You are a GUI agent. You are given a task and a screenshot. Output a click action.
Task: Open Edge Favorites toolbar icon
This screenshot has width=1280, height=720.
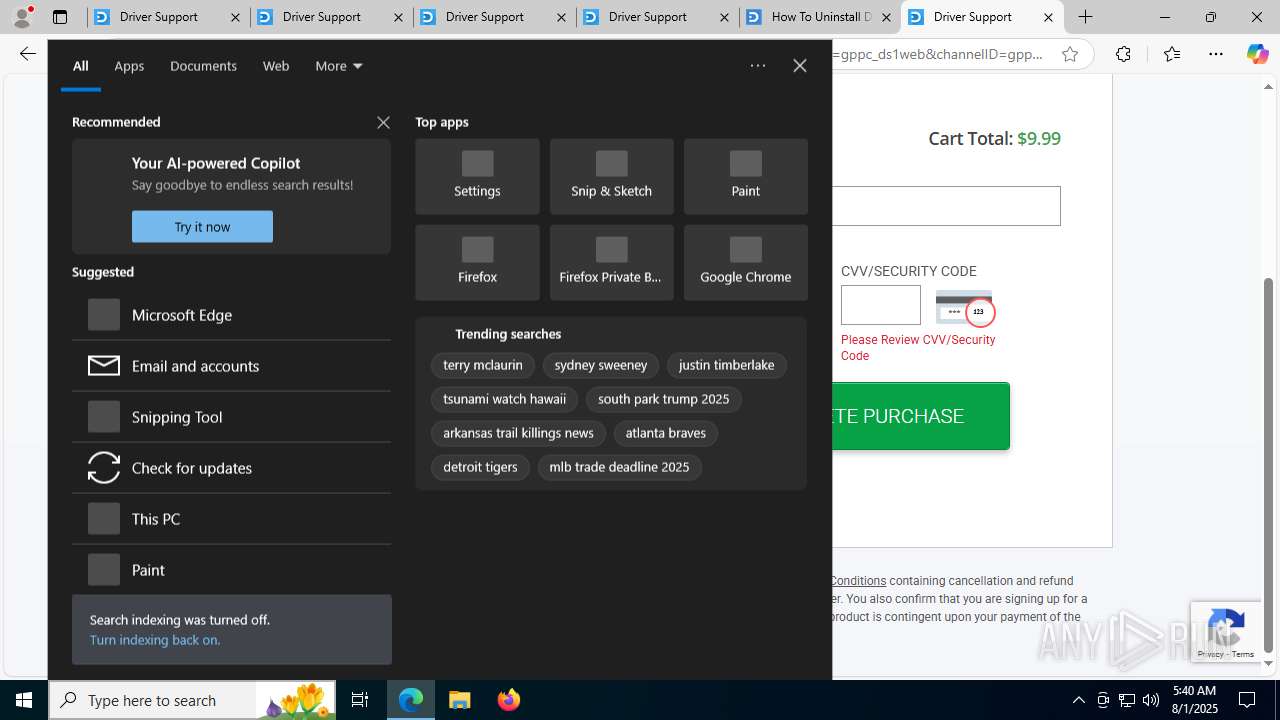click(1171, 54)
